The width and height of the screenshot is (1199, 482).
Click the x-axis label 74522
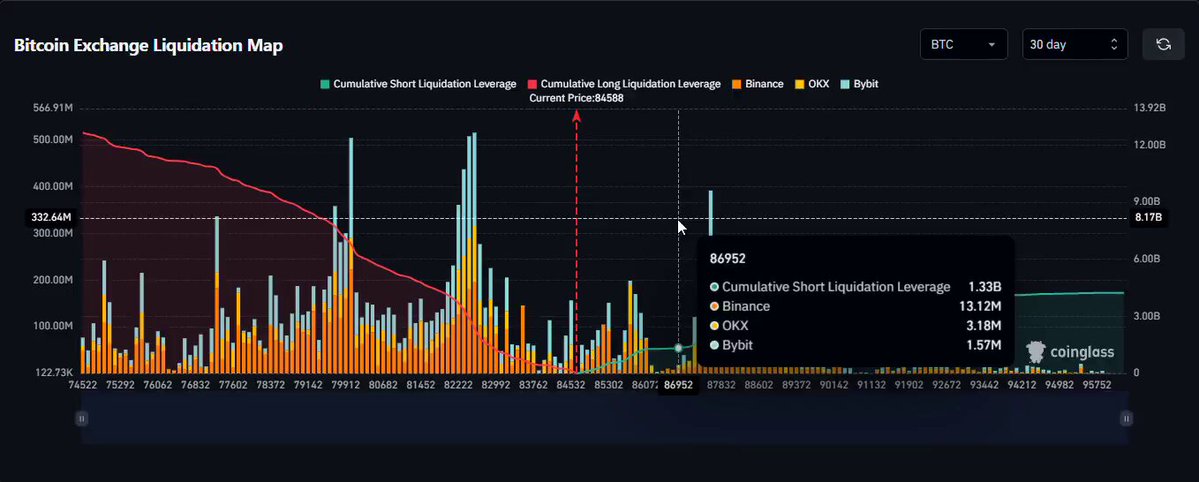coord(83,385)
